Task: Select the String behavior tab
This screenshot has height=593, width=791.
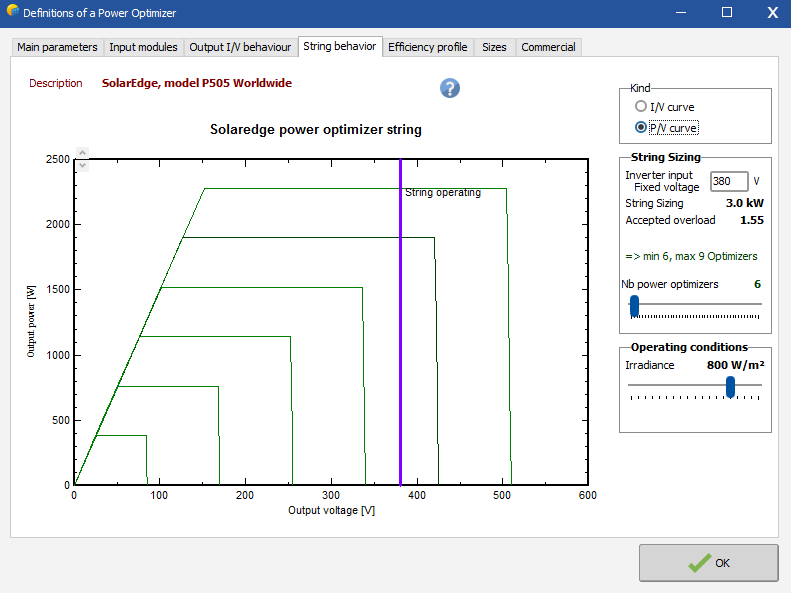Action: 340,46
